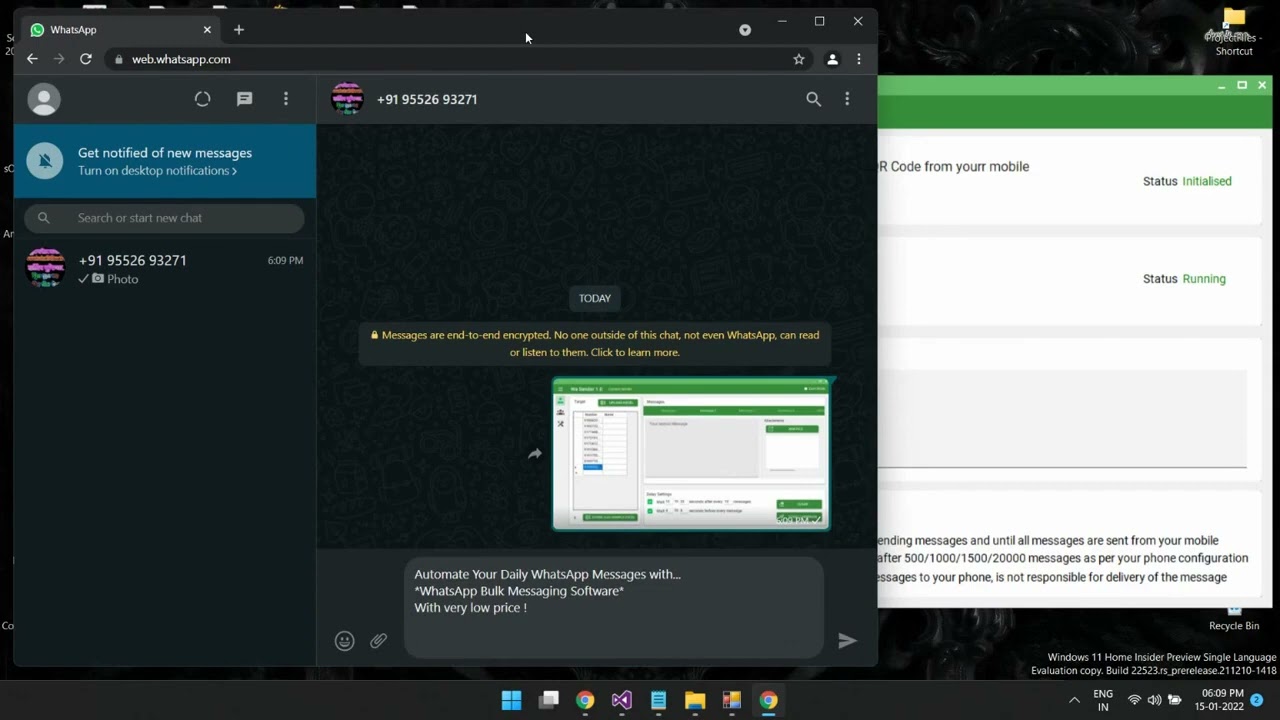Viewport: 1280px width, 720px height.
Task: Start a new chat via the chat icon
Action: pyautogui.click(x=244, y=99)
